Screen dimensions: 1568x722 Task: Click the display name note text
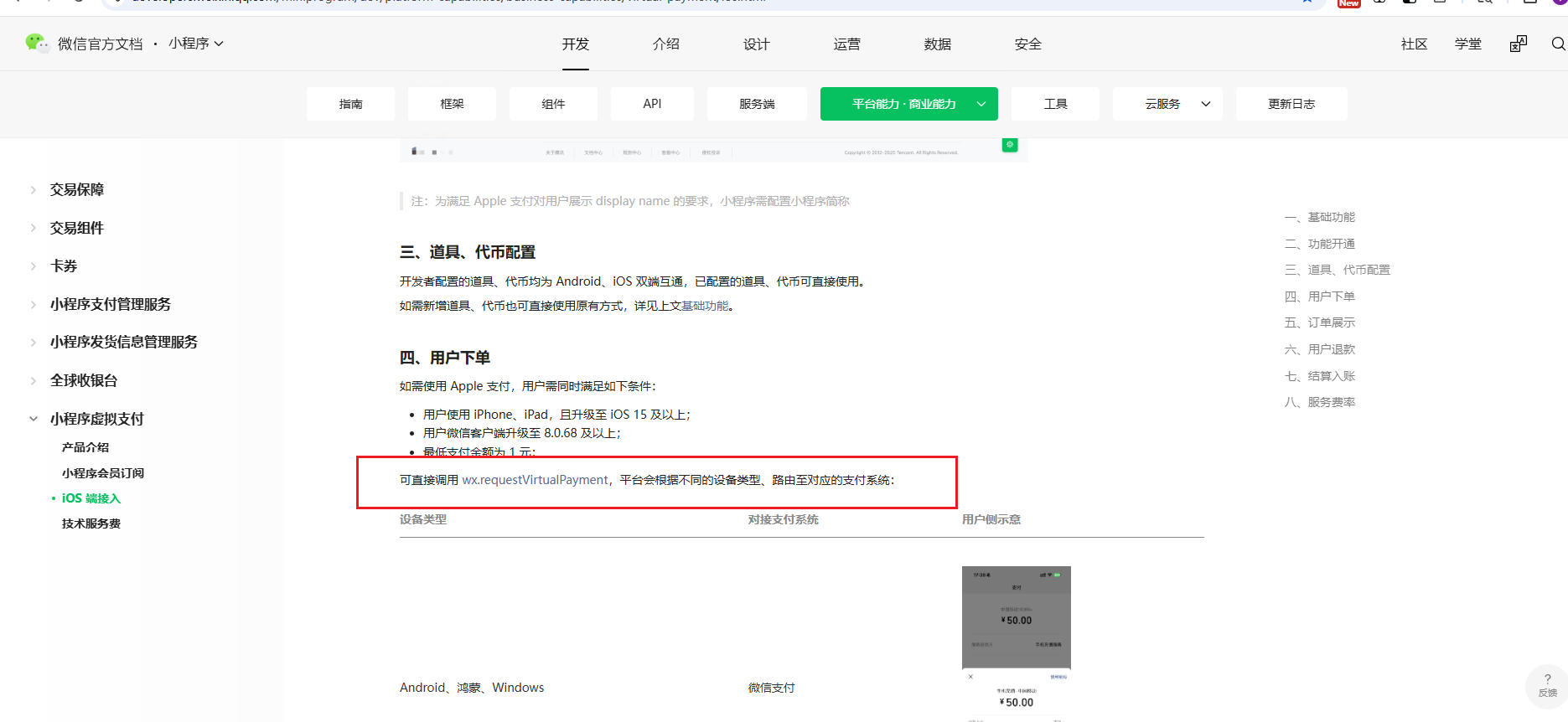[630, 201]
